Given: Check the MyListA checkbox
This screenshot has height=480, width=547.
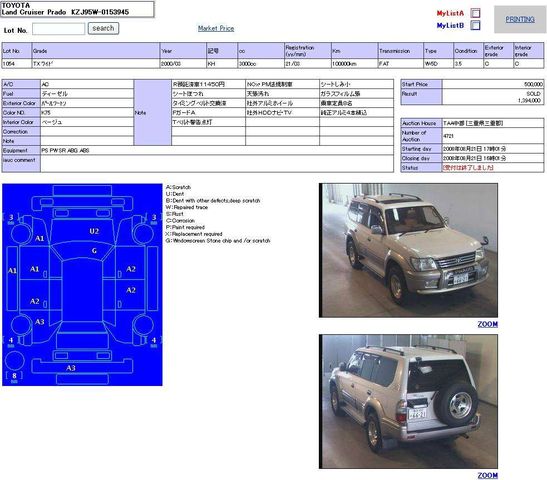Looking at the screenshot, I should [x=475, y=13].
